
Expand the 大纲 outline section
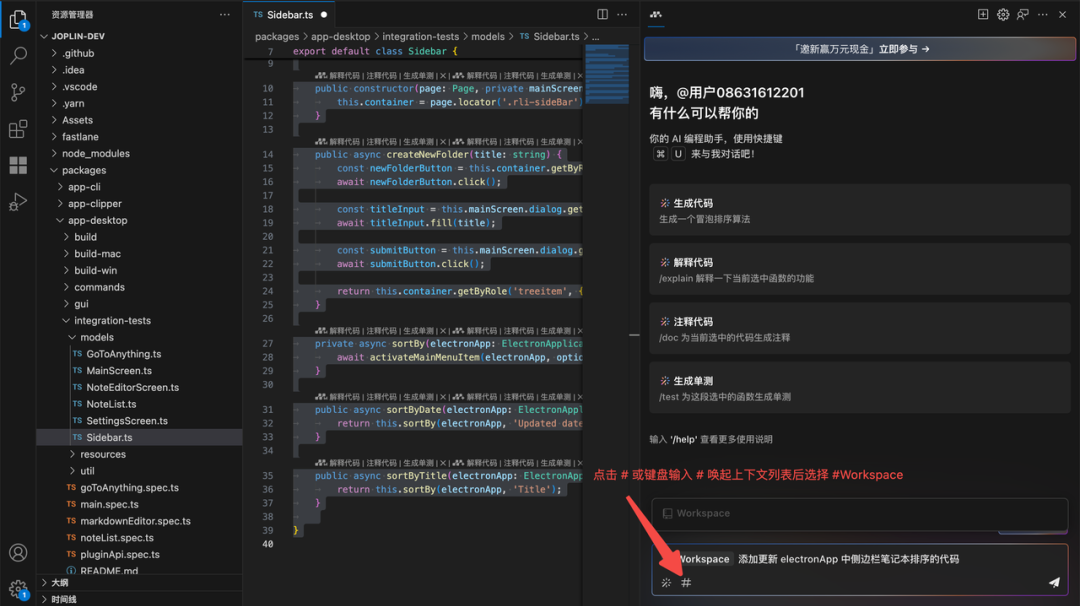point(60,582)
